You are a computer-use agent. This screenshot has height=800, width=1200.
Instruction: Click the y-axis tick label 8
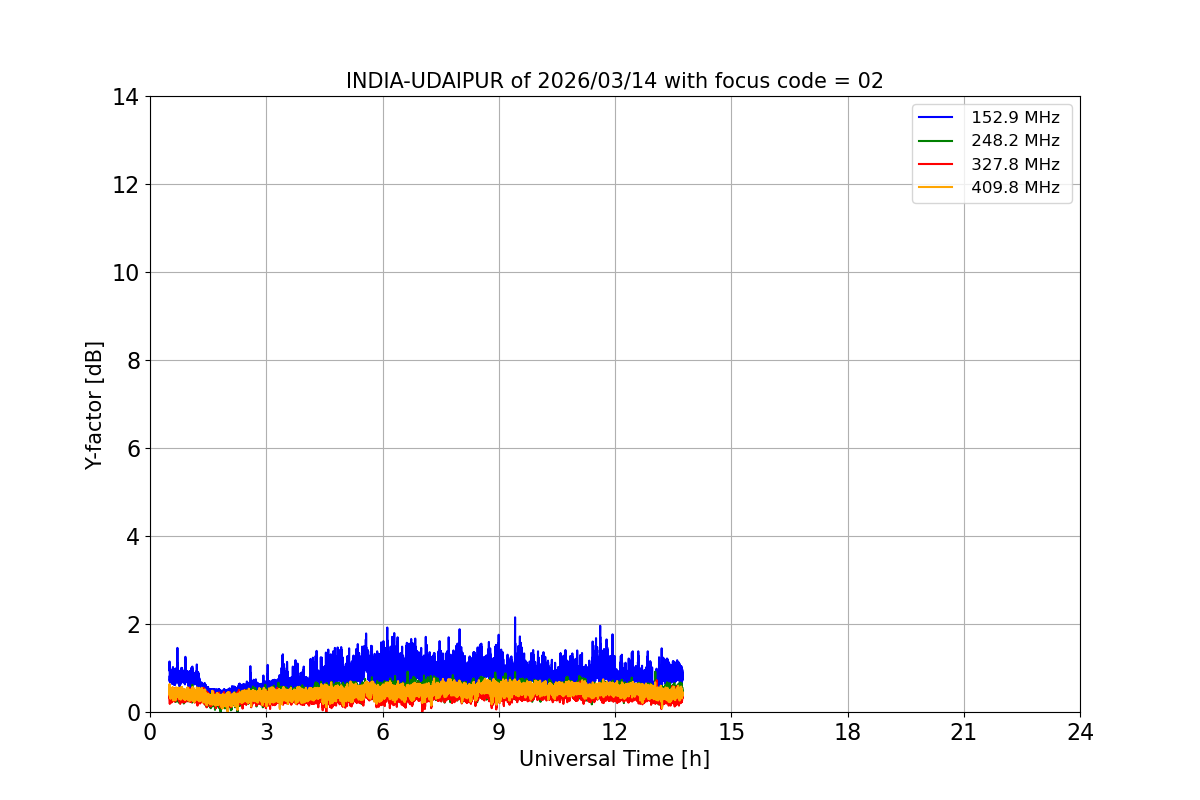click(x=133, y=361)
